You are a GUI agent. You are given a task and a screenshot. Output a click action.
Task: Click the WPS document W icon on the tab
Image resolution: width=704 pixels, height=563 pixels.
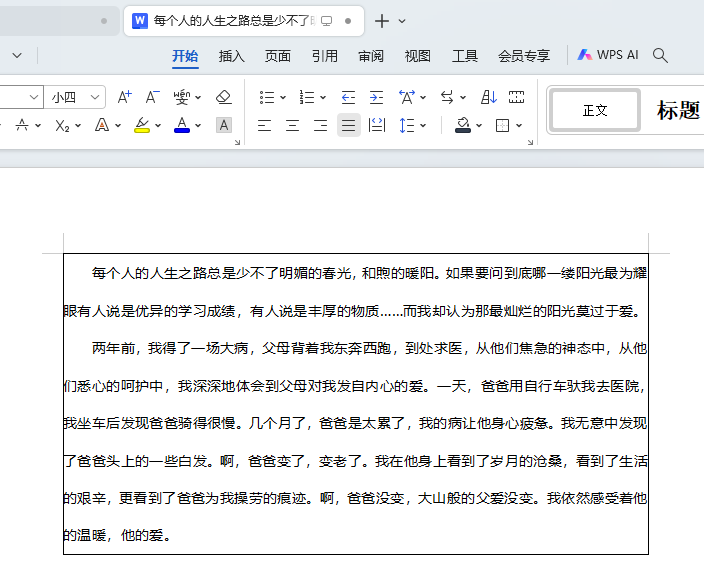140,21
